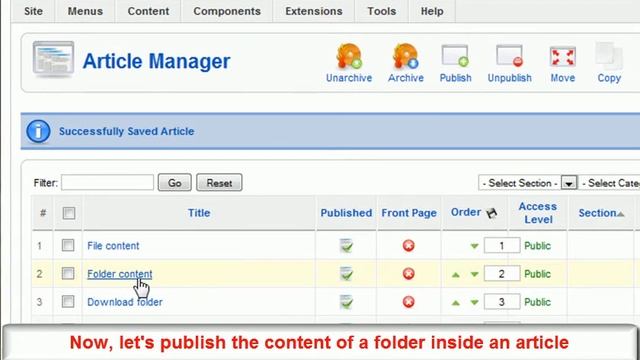Toggle published status of Download folder
The height and width of the screenshot is (360, 640).
(x=346, y=302)
